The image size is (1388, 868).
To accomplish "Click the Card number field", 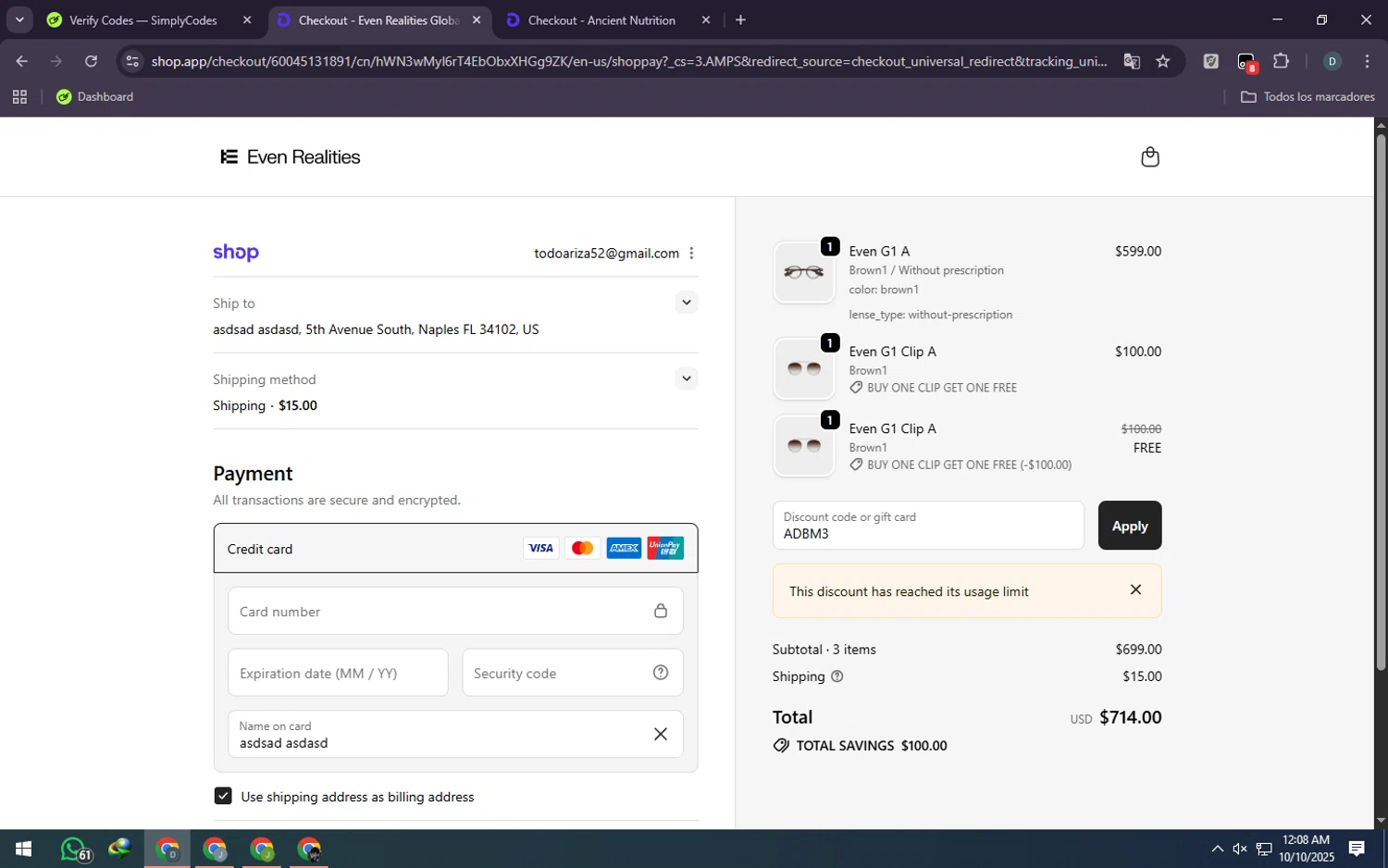I will tap(455, 611).
